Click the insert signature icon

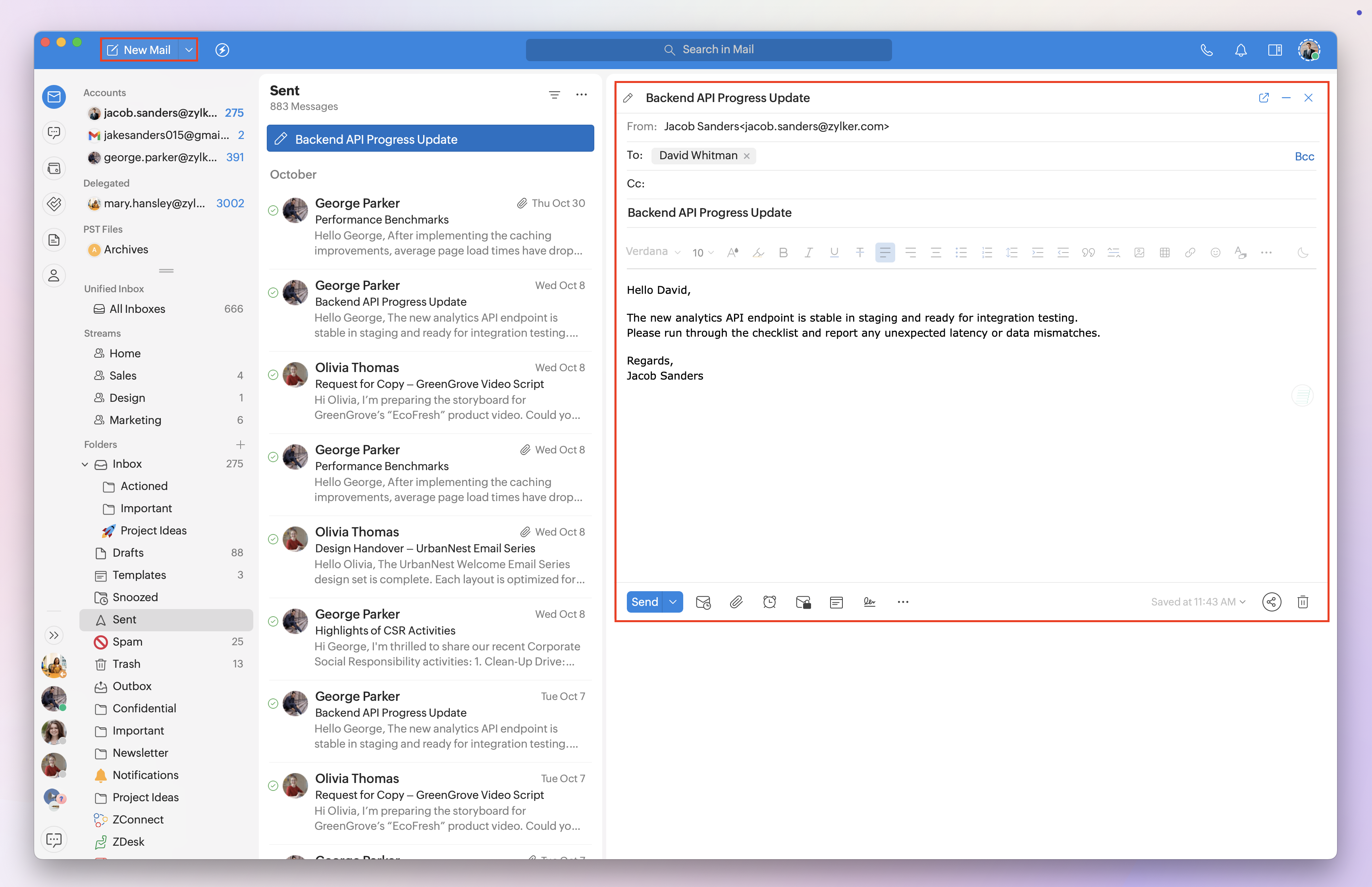coord(869,602)
